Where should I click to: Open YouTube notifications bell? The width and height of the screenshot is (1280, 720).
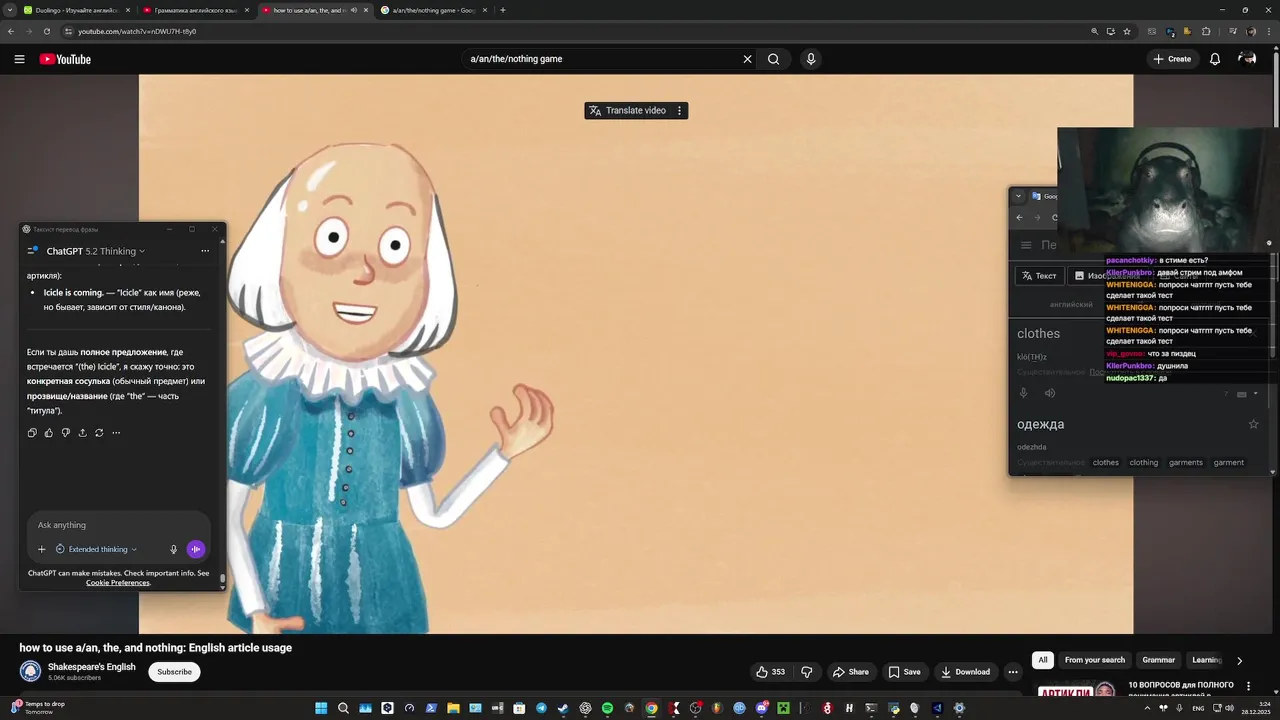[x=1215, y=59]
